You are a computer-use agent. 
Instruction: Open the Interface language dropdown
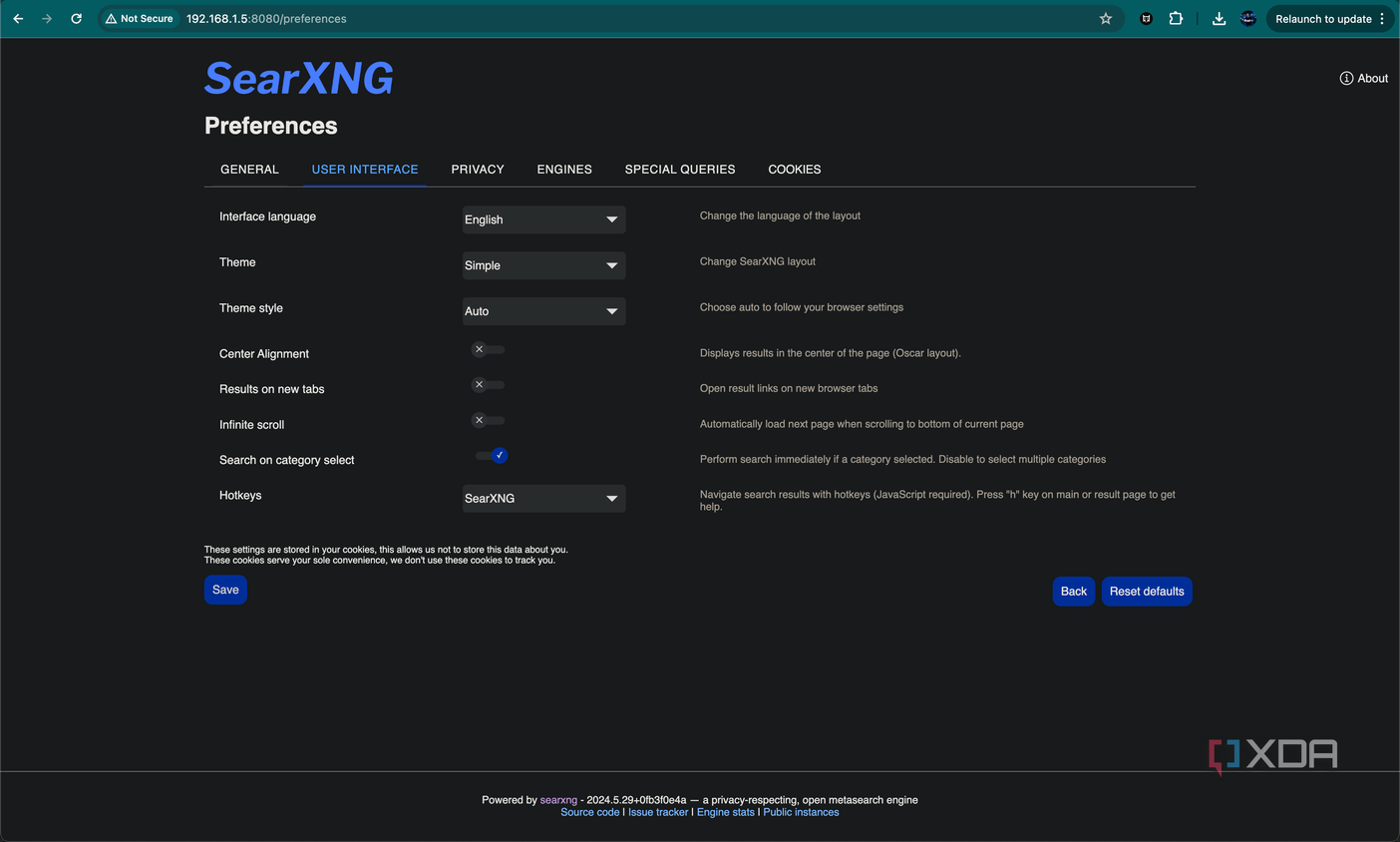[x=543, y=219]
